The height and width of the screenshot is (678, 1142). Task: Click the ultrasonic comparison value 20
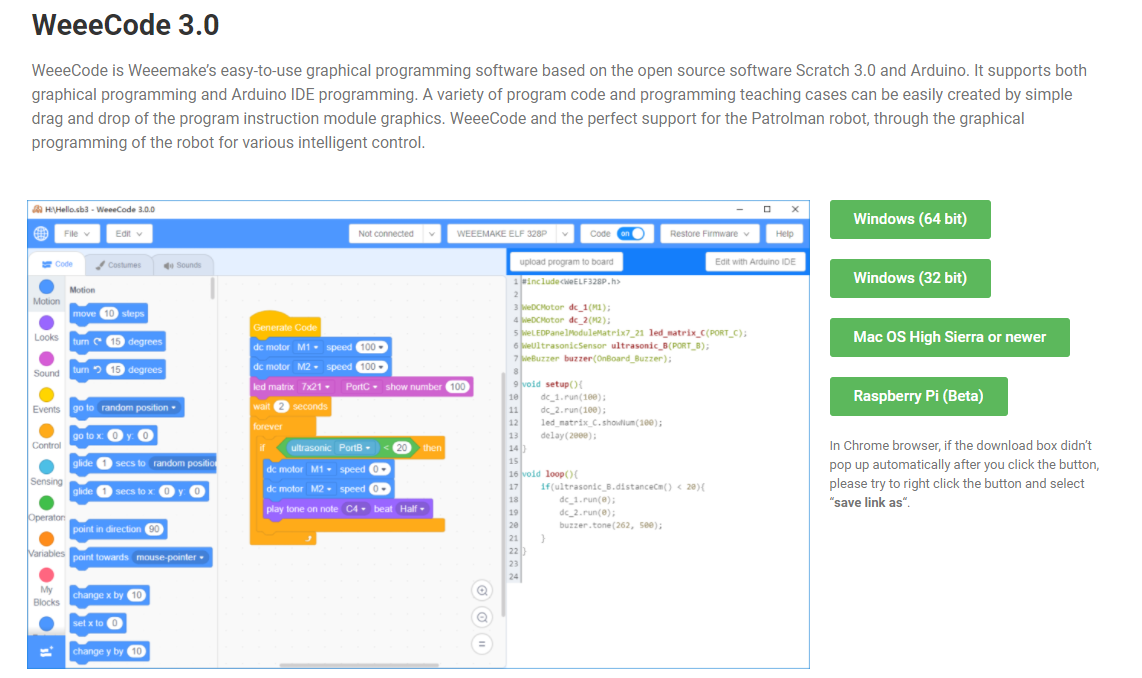pos(401,448)
